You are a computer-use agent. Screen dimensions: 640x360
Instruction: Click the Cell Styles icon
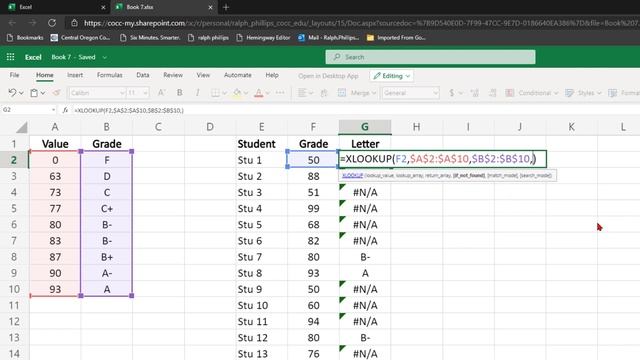[569, 93]
